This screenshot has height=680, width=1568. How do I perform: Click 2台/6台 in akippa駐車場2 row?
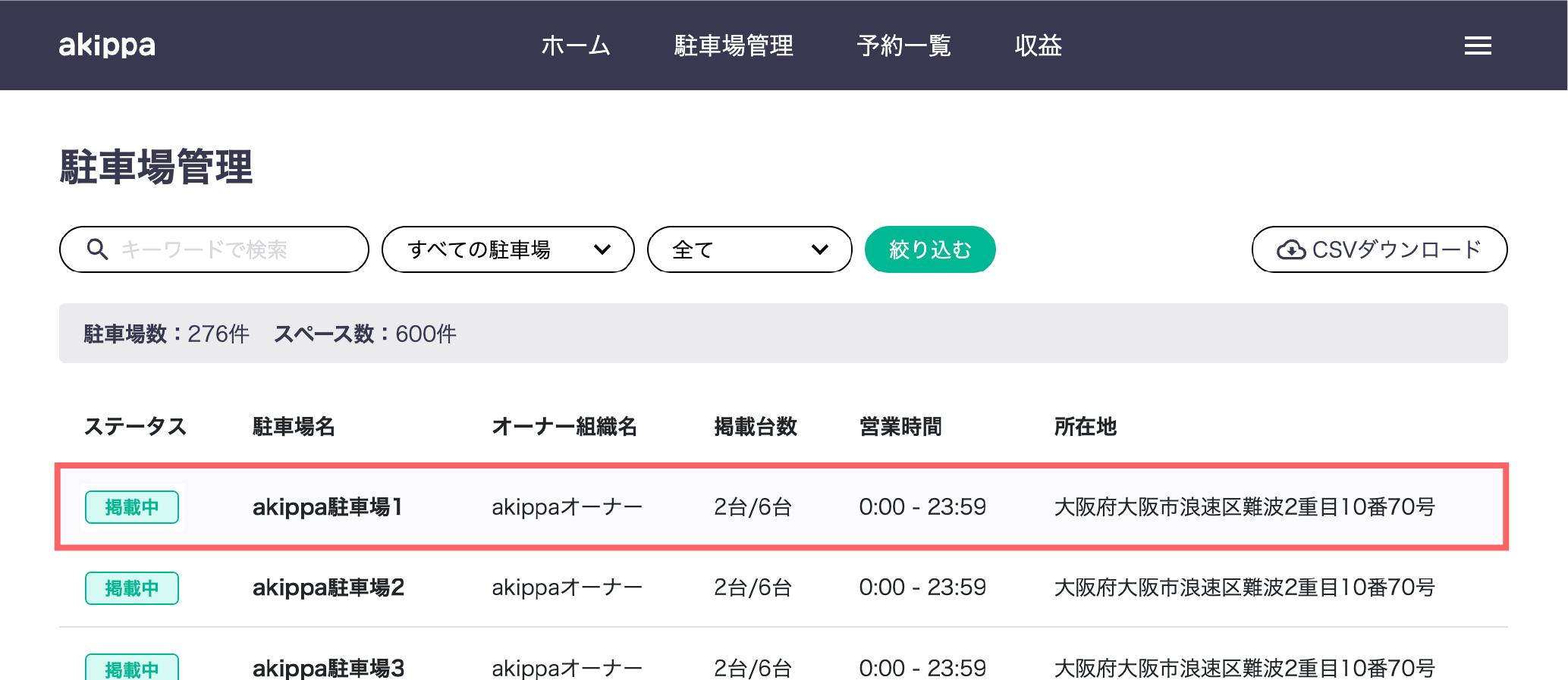[x=753, y=588]
